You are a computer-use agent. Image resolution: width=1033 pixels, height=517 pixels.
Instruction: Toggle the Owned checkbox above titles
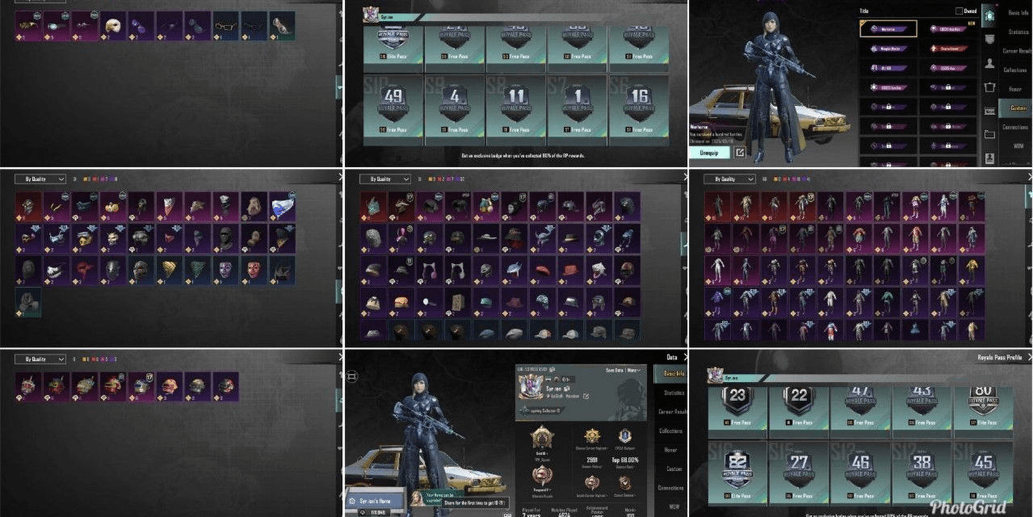959,11
